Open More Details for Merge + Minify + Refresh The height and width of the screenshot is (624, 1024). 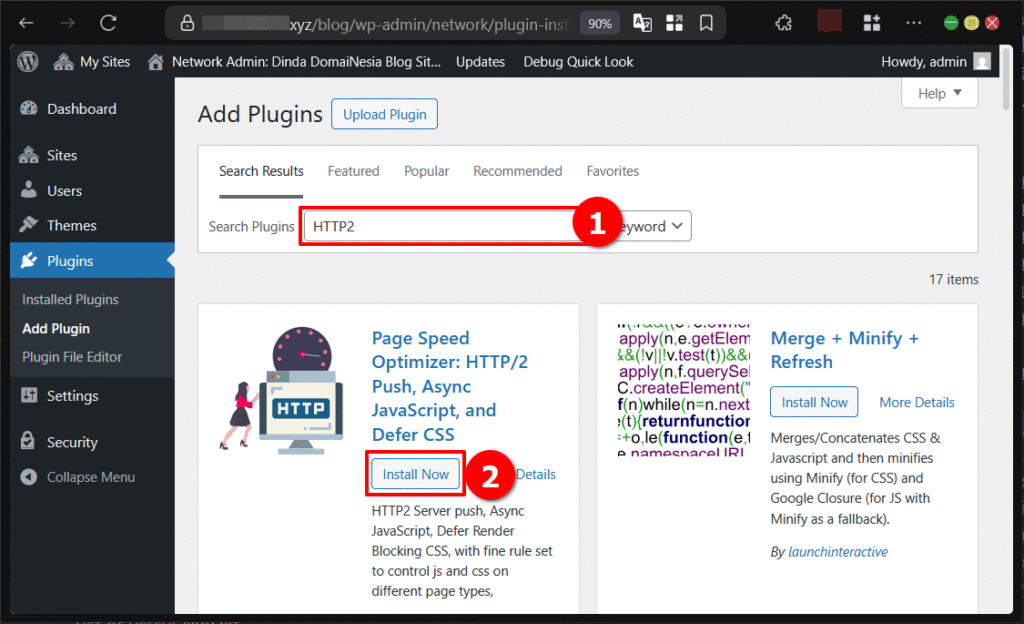916,401
